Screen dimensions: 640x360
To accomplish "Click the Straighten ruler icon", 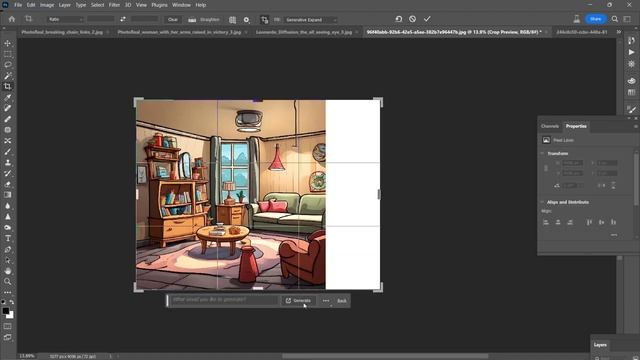I will pos(192,19).
